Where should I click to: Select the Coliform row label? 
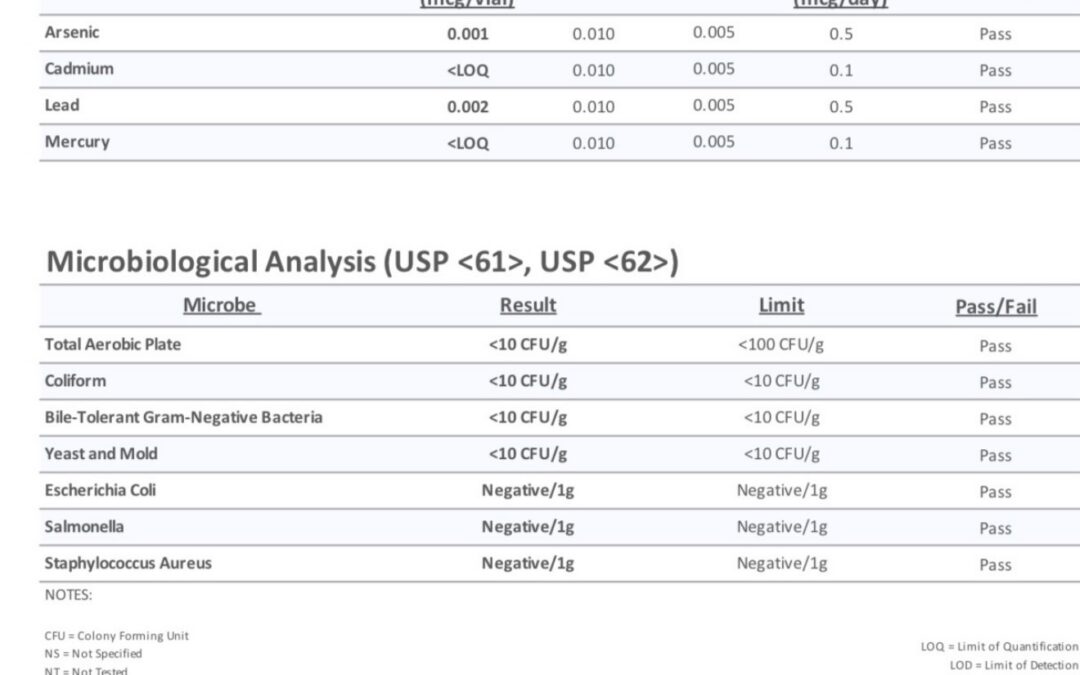pyautogui.click(x=75, y=381)
